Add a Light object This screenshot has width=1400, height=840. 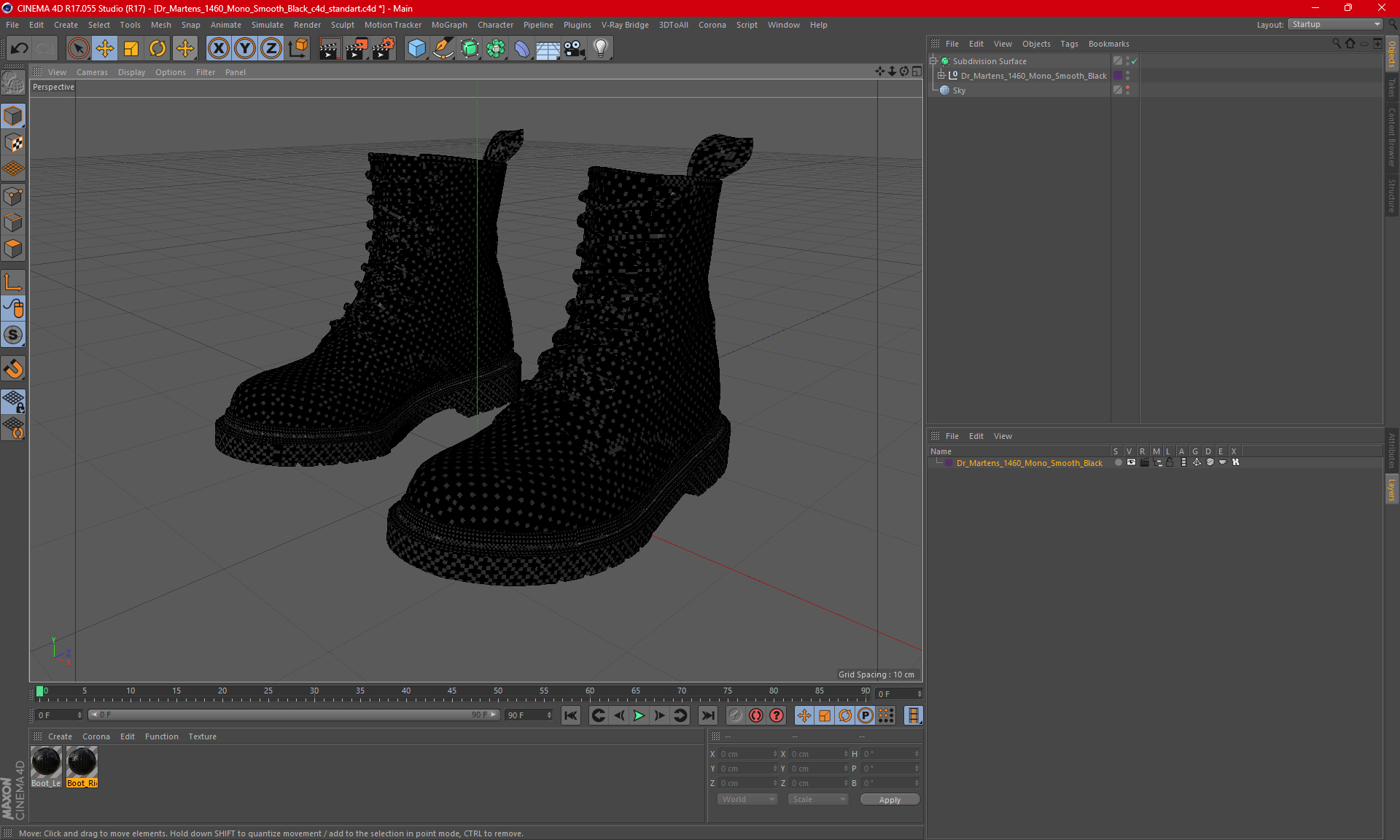[x=601, y=49]
